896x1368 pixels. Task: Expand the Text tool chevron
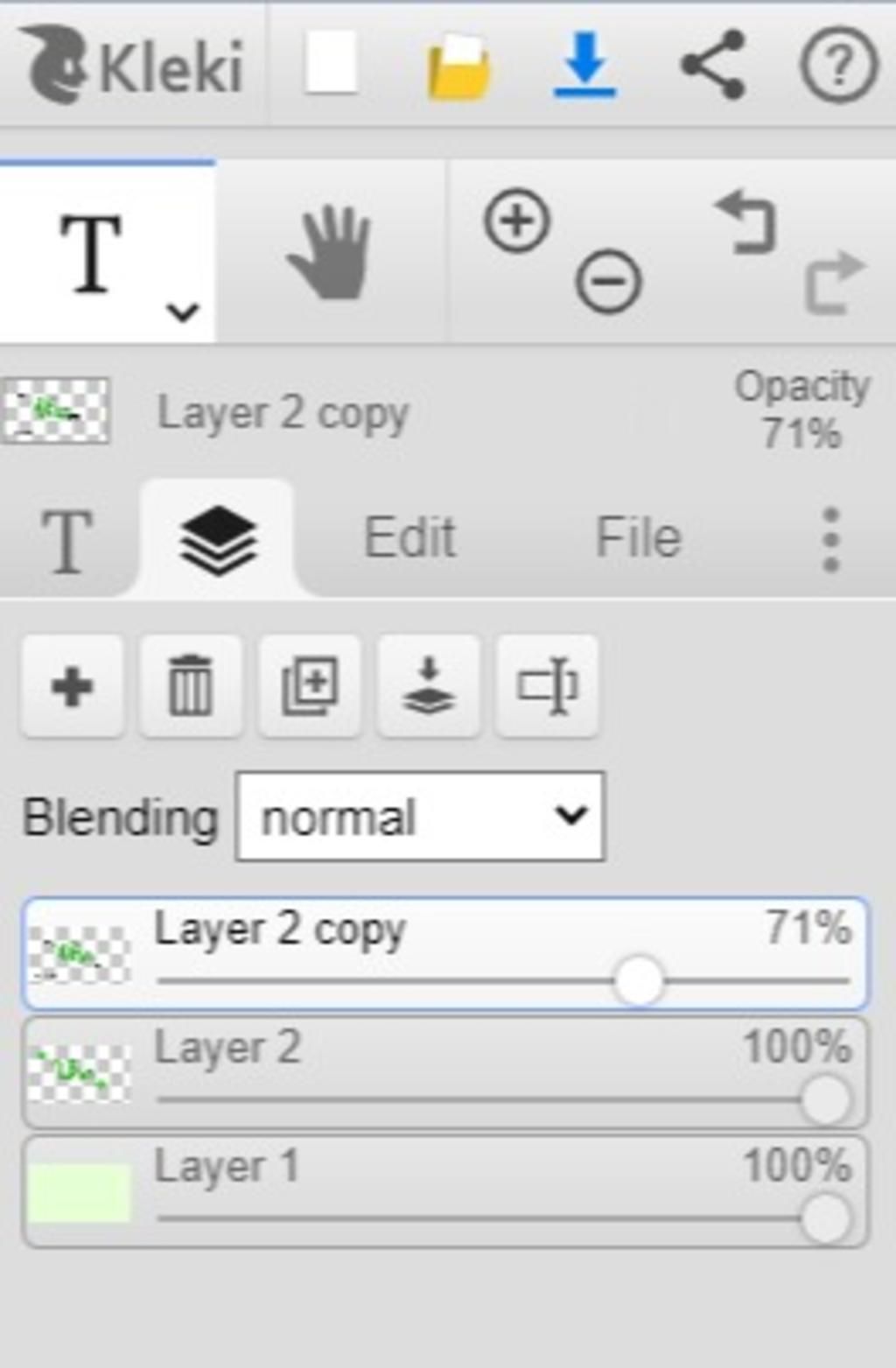tap(183, 312)
